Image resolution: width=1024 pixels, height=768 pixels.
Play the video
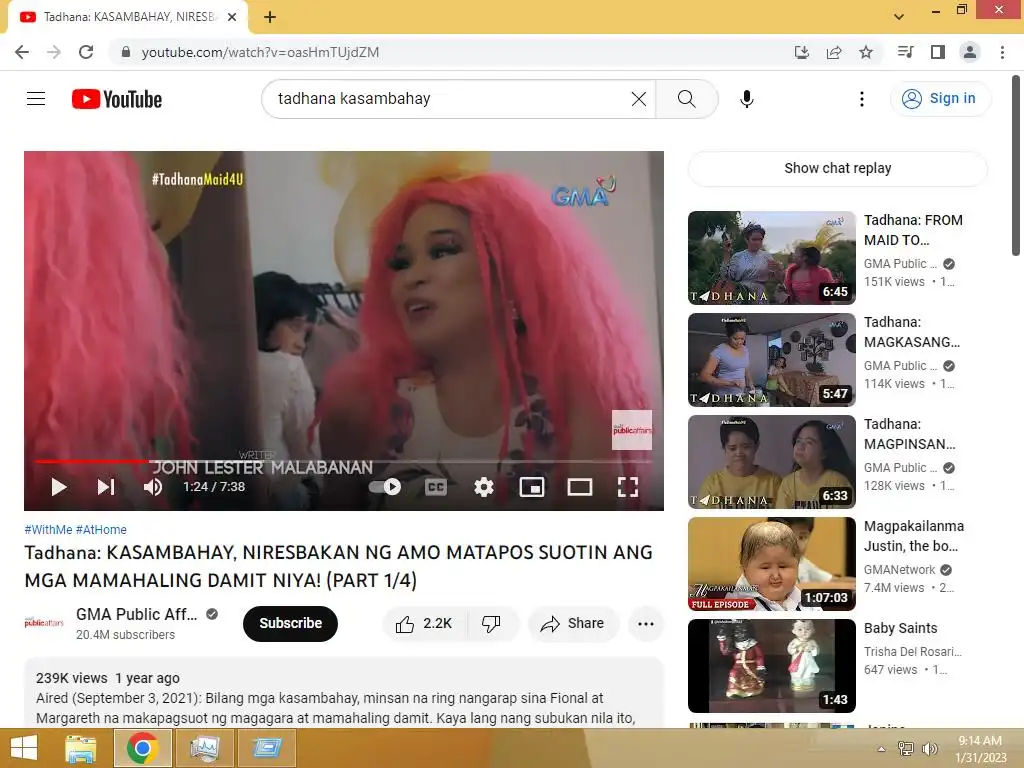(59, 487)
